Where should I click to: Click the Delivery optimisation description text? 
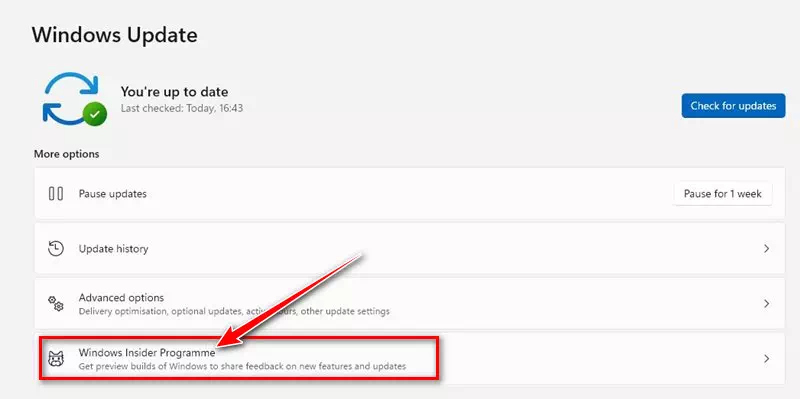234,311
